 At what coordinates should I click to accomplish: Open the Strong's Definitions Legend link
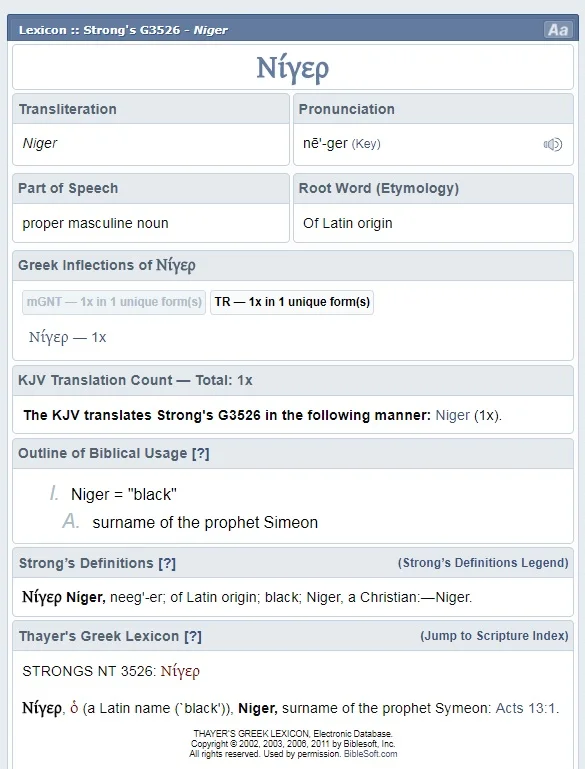click(x=483, y=563)
